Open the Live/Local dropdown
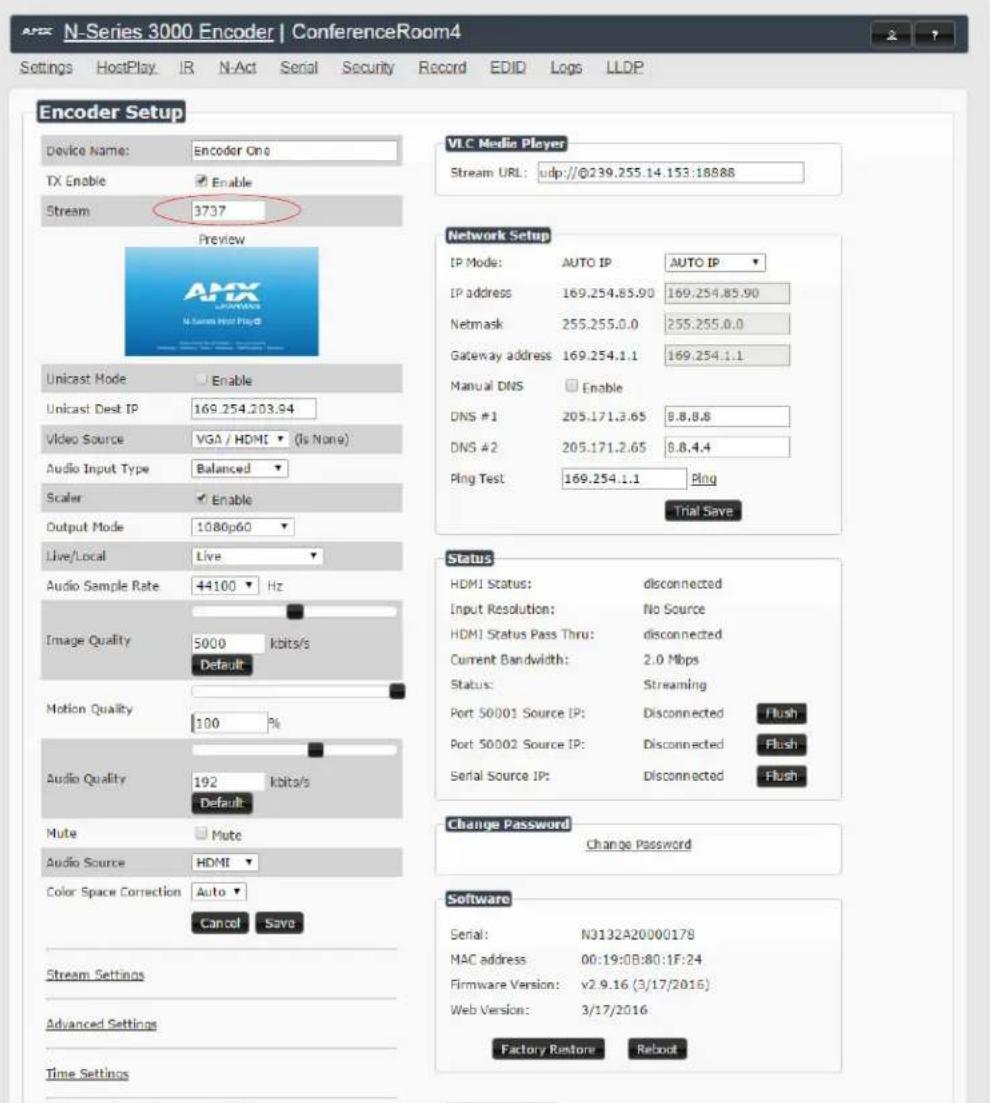This screenshot has width=990, height=1103. [257, 556]
